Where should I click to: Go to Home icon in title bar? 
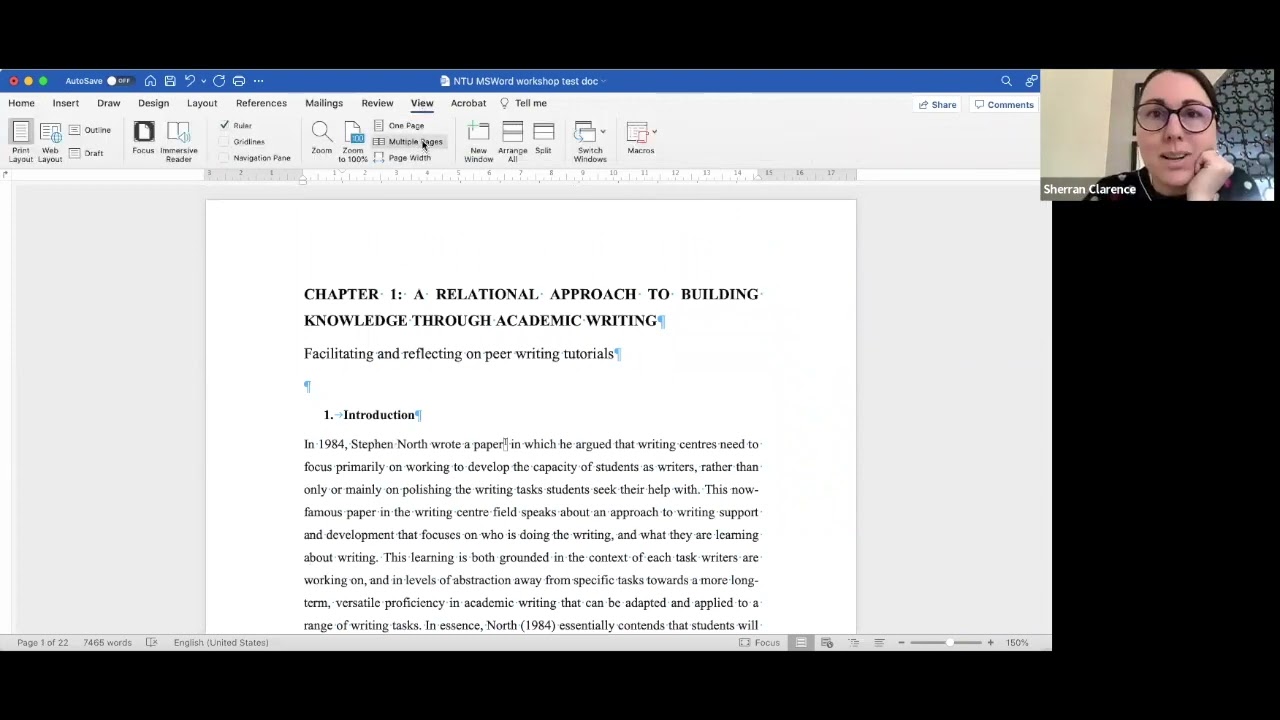point(150,81)
